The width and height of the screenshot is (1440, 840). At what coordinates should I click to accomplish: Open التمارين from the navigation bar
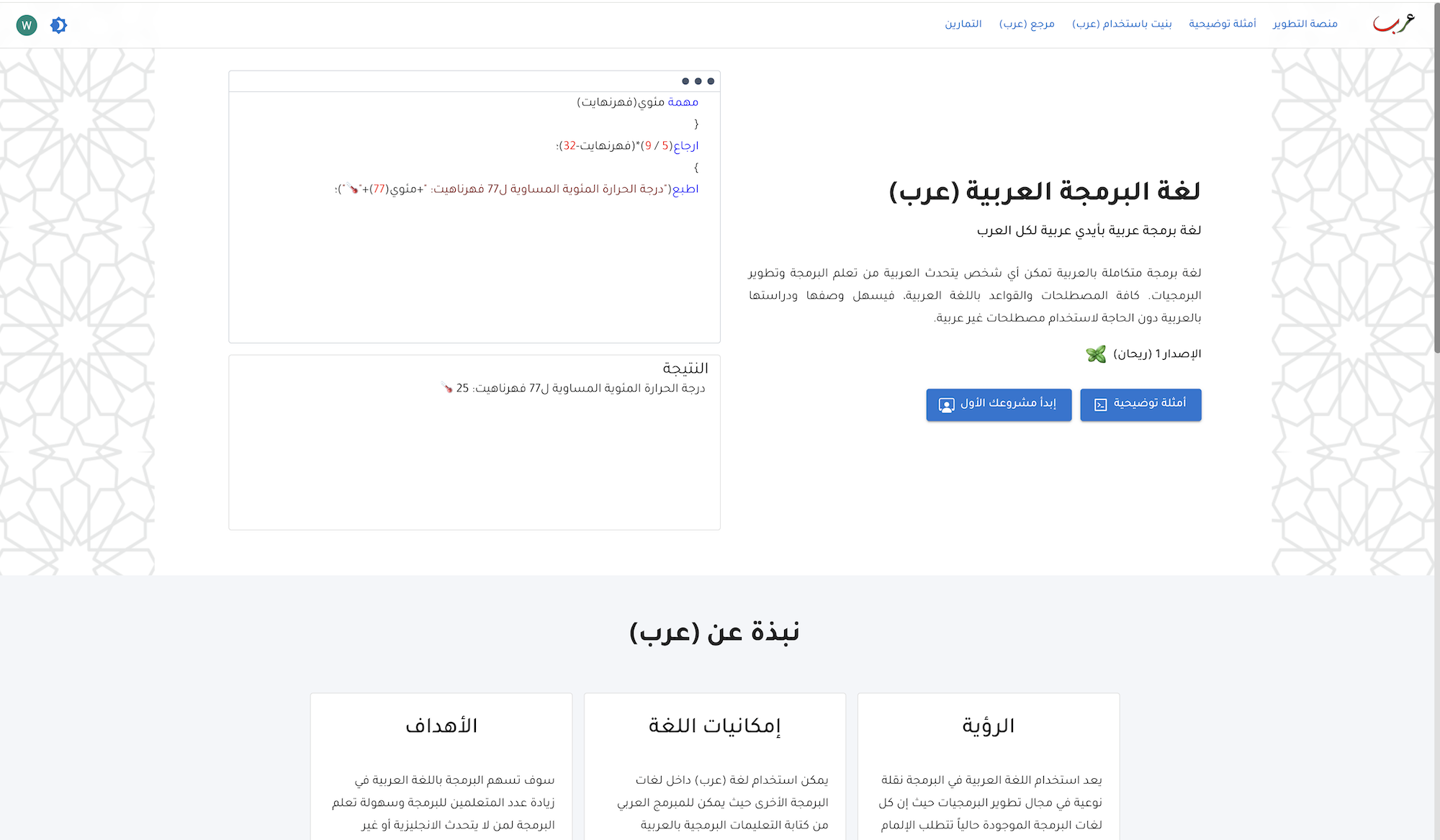tap(965, 23)
